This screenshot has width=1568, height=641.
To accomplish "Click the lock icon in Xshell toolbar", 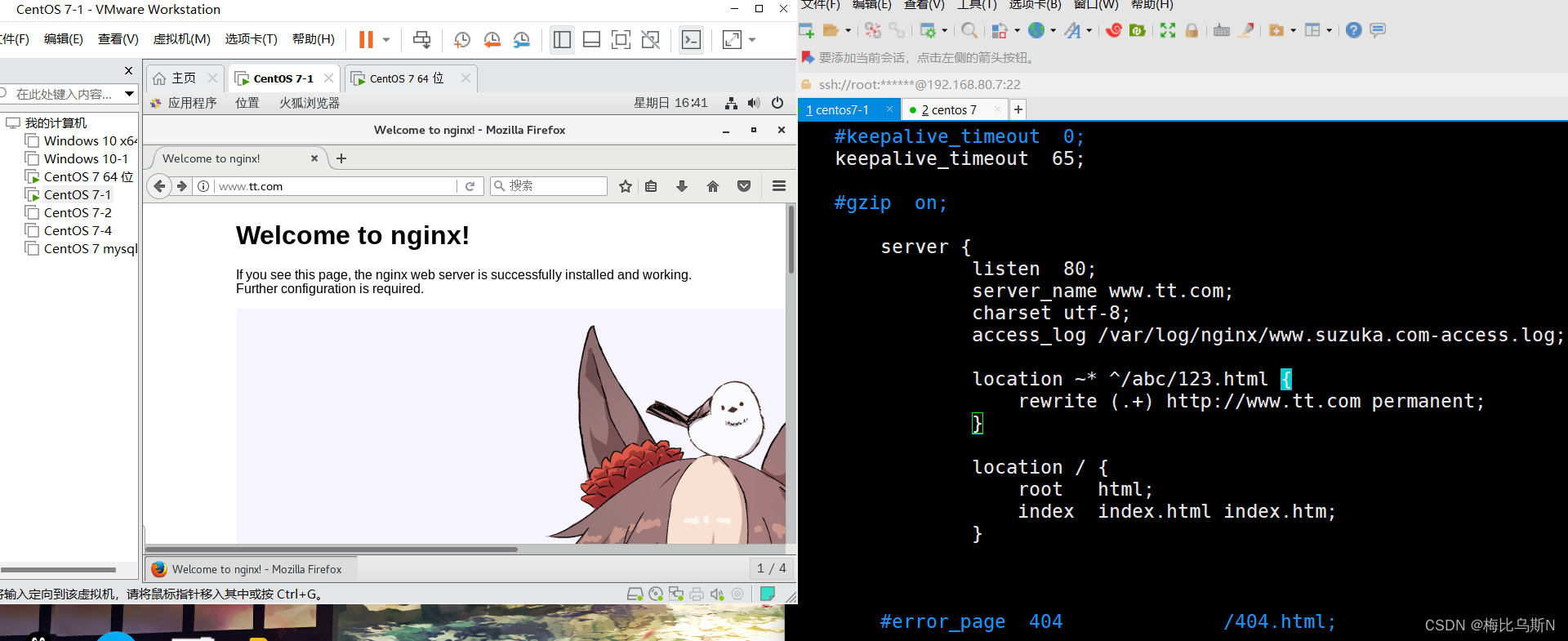I will [1192, 30].
